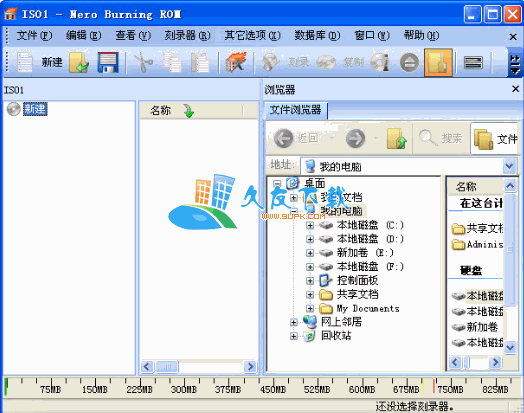
Task: Select My Documents in the folder tree
Action: pyautogui.click(x=368, y=308)
